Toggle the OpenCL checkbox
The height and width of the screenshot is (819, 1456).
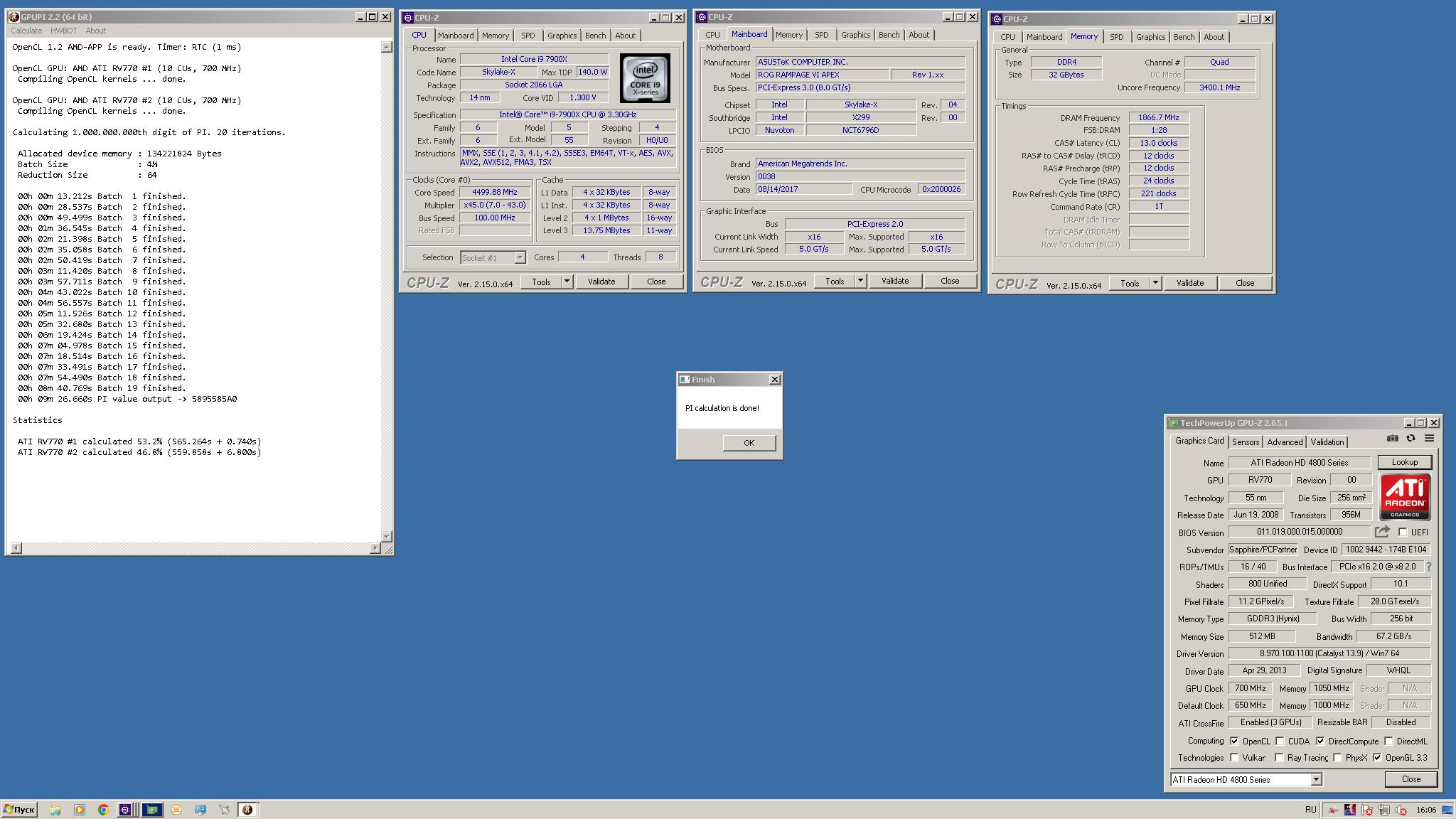[1234, 741]
